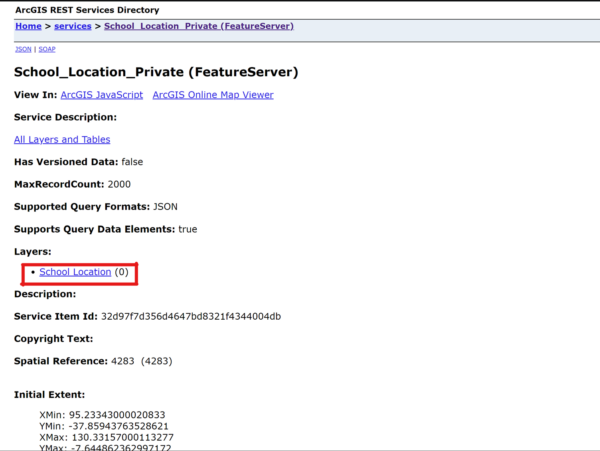The height and width of the screenshot is (451, 600).
Task: View the service as JSON
Action: coord(22,48)
